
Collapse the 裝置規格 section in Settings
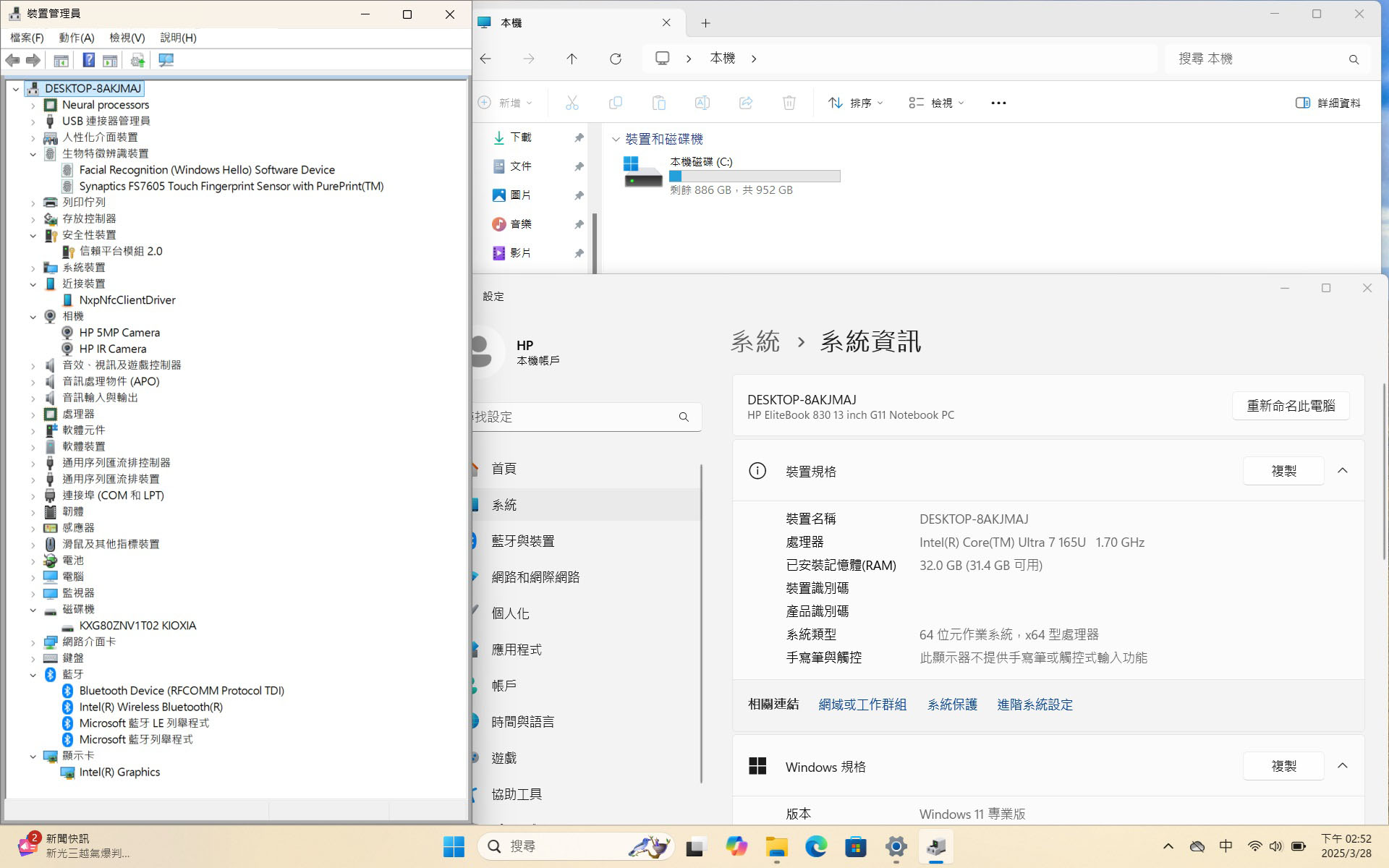coord(1343,471)
